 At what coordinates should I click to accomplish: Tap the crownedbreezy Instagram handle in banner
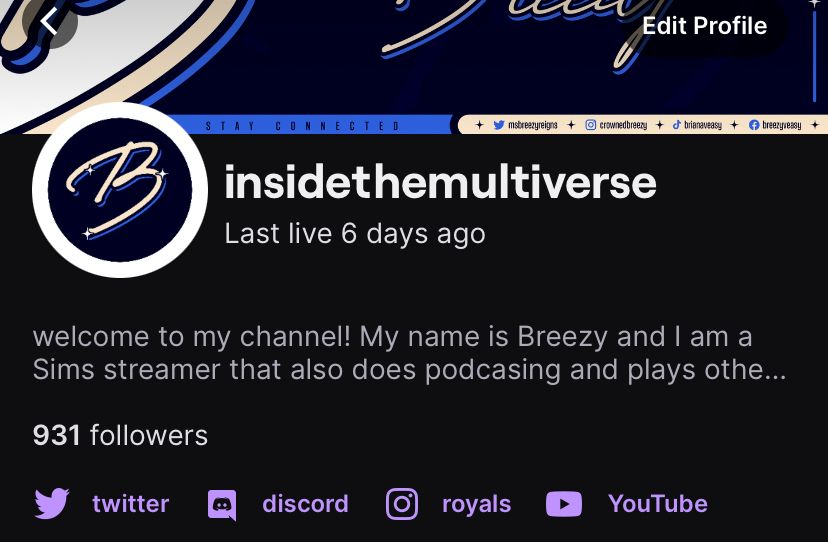616,125
